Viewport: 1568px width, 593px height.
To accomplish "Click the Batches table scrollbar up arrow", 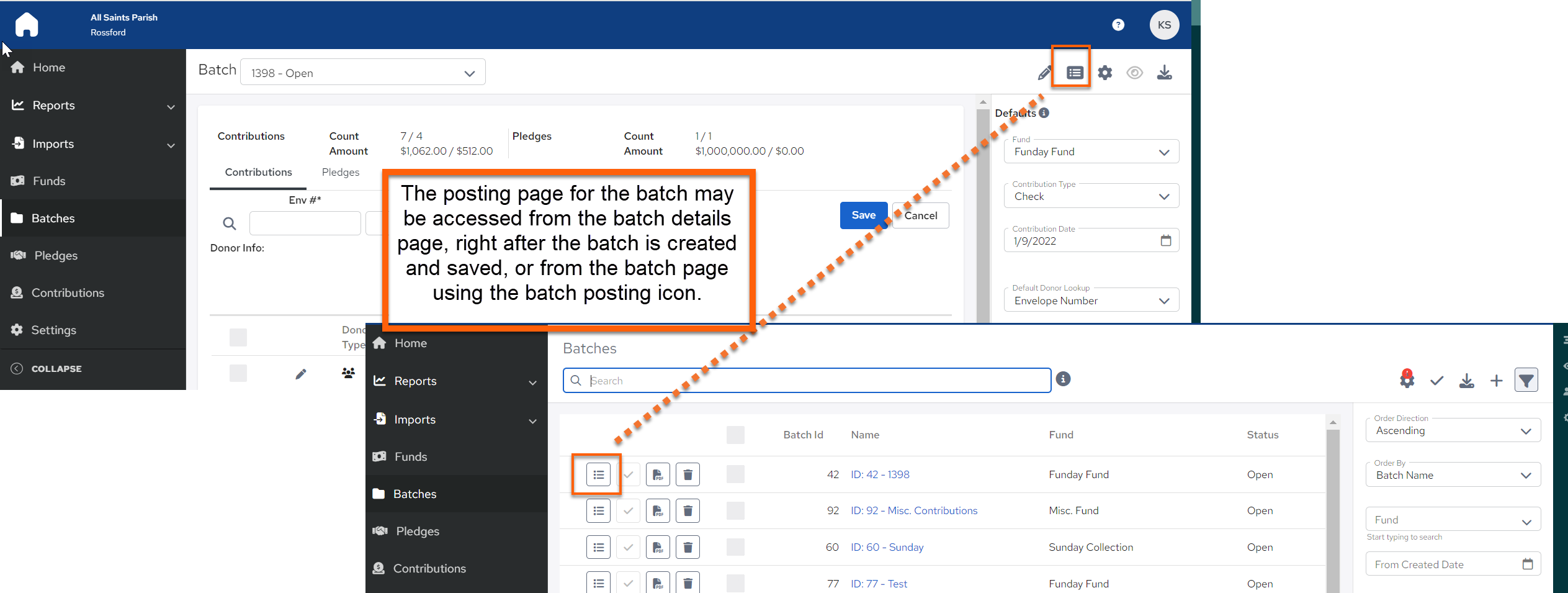I will 1333,422.
